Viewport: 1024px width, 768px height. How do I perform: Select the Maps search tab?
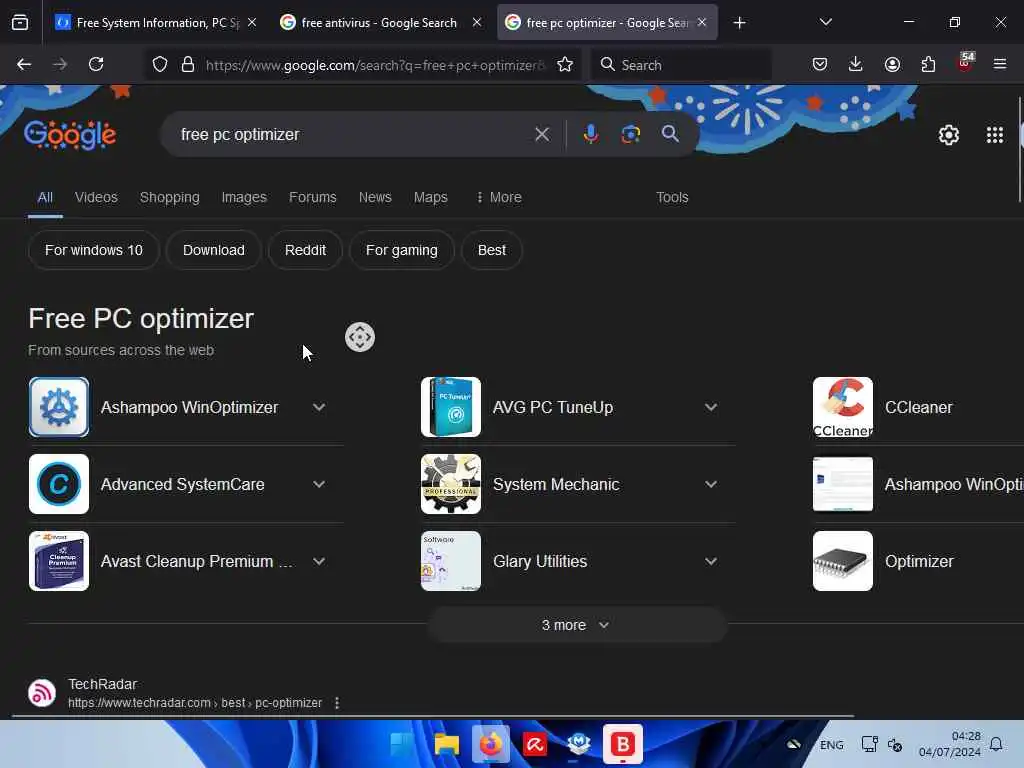(x=431, y=197)
